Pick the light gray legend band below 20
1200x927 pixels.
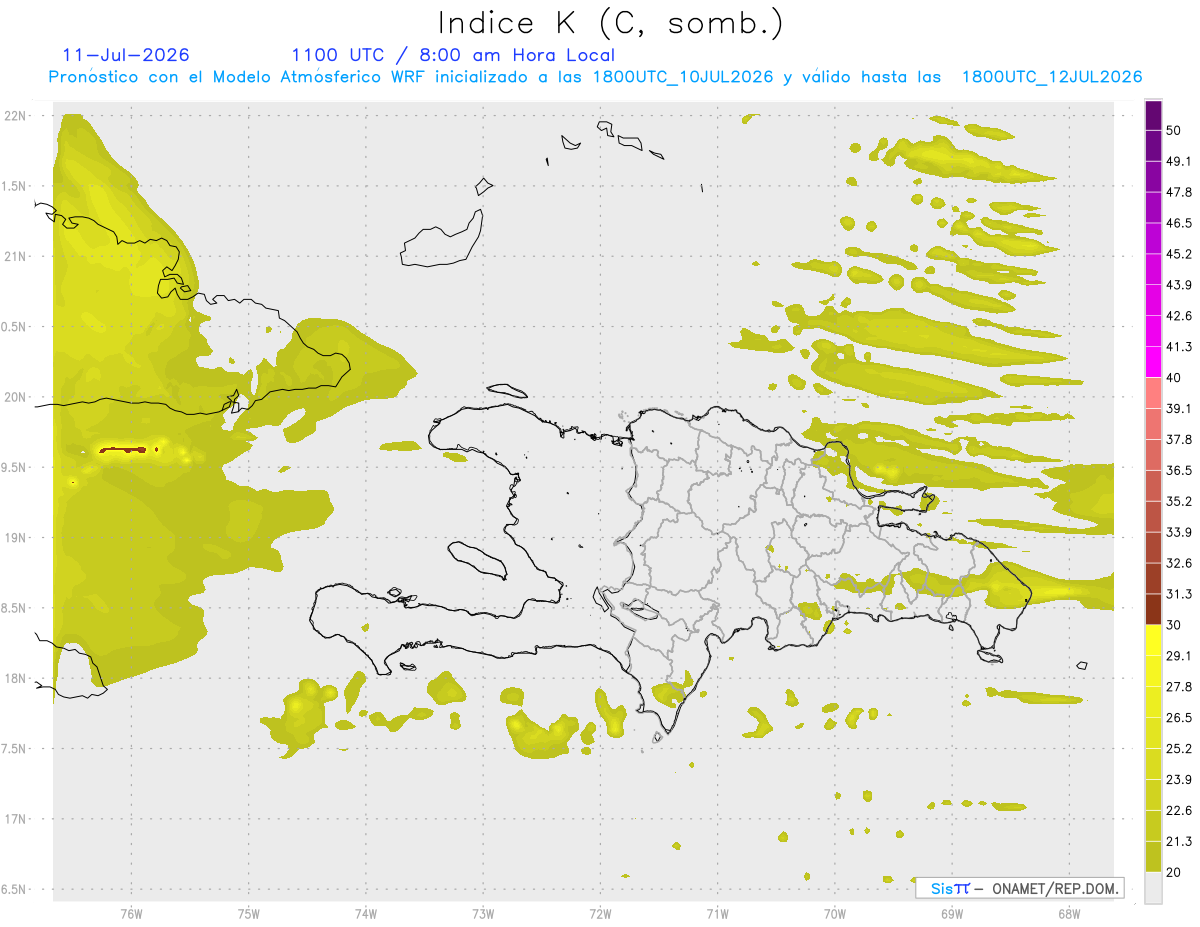(x=1153, y=888)
